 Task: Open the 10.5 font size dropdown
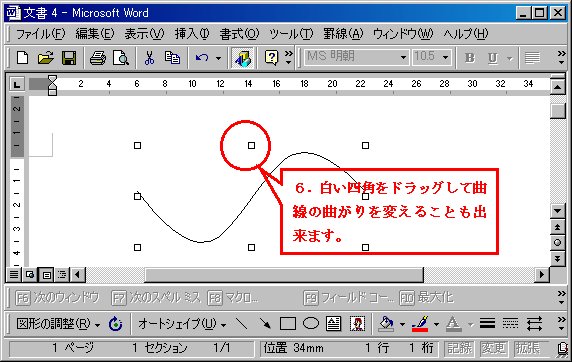(445, 57)
